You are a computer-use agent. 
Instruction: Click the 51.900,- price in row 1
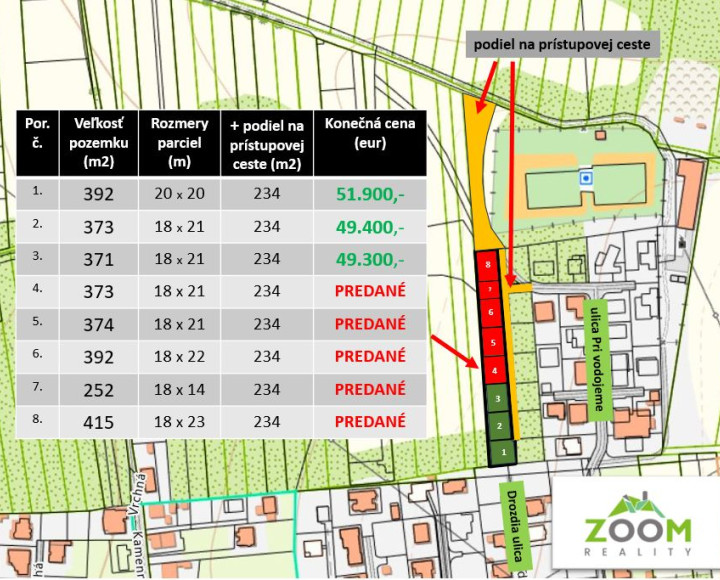tap(370, 194)
